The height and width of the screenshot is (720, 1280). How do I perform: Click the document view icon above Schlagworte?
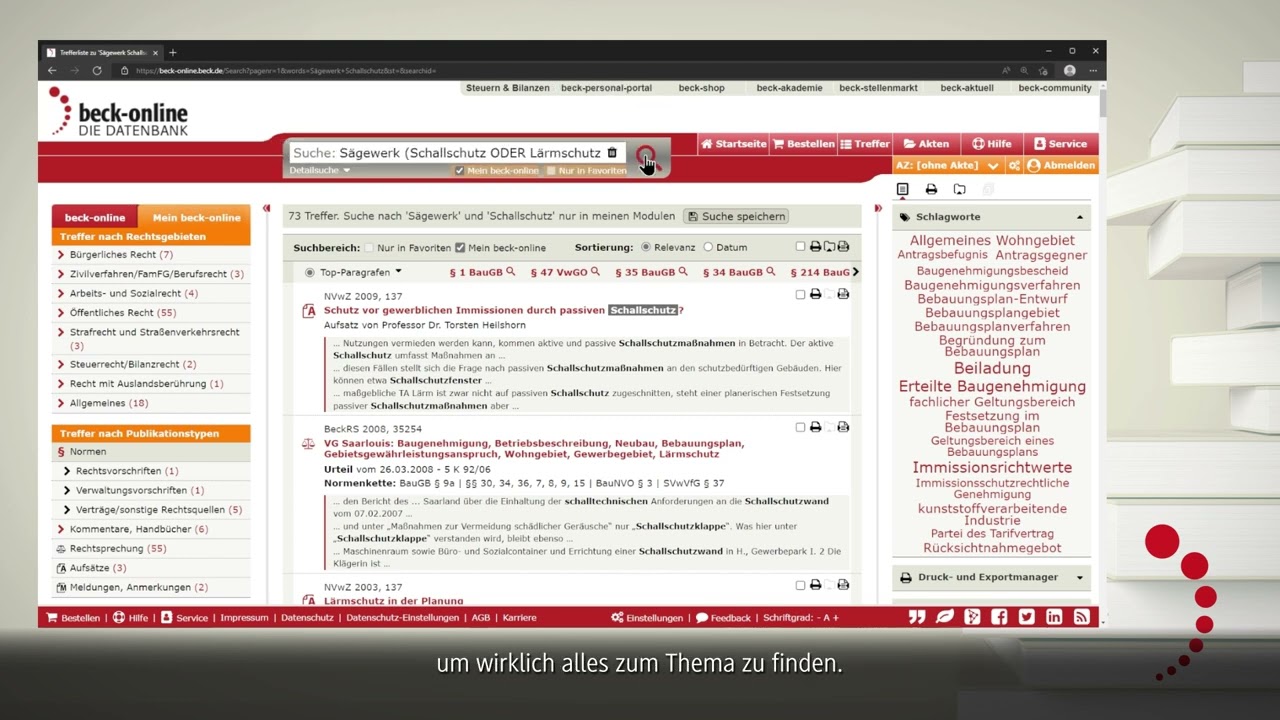pos(903,189)
